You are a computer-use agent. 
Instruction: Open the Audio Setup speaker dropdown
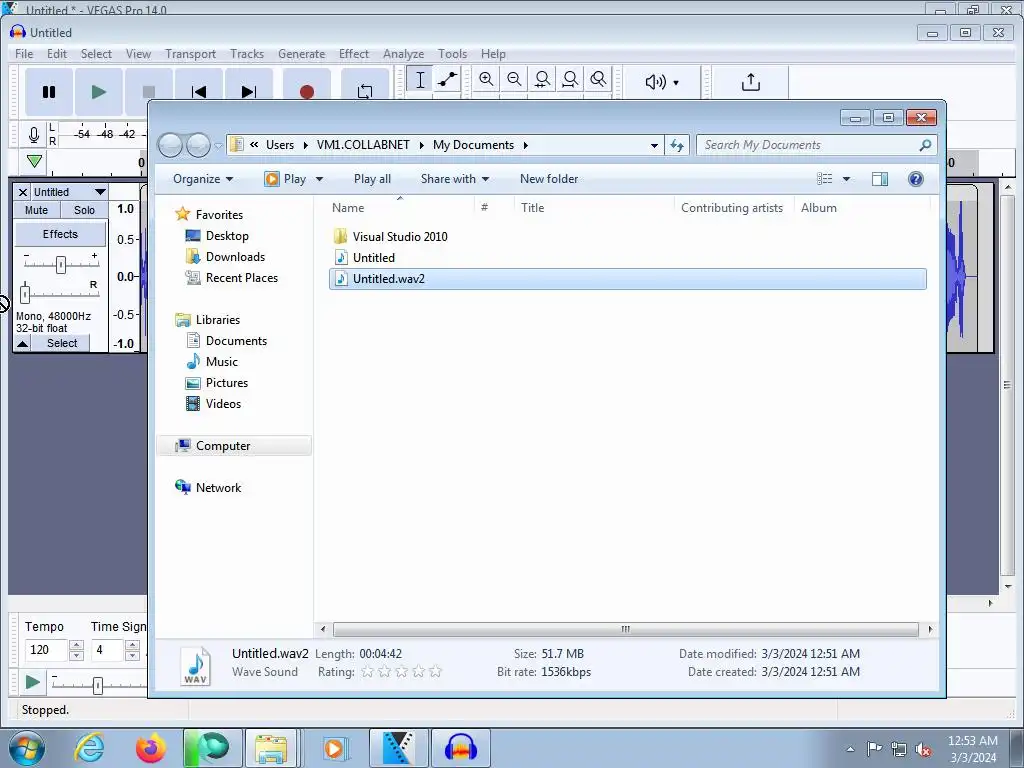(662, 82)
